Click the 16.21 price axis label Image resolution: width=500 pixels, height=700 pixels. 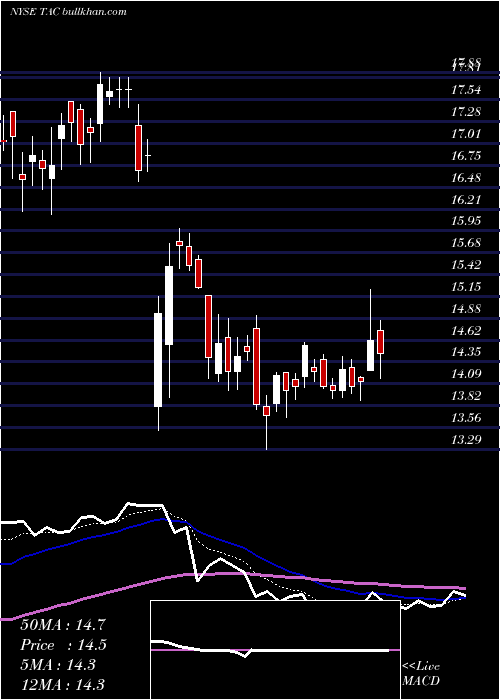466,199
